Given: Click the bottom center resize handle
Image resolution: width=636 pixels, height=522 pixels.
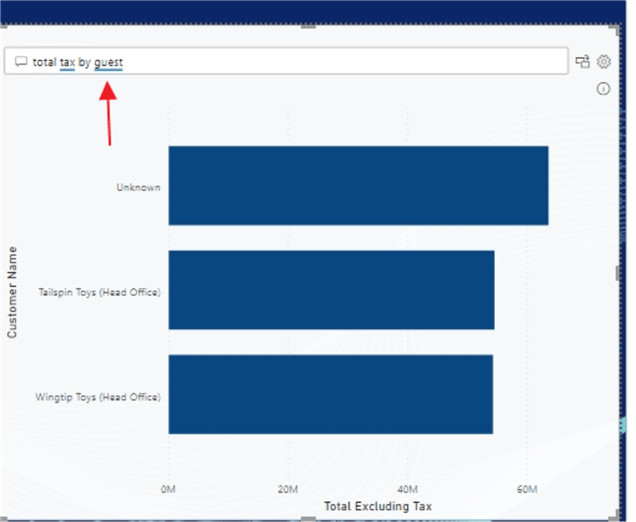Looking at the screenshot, I should tap(308, 519).
